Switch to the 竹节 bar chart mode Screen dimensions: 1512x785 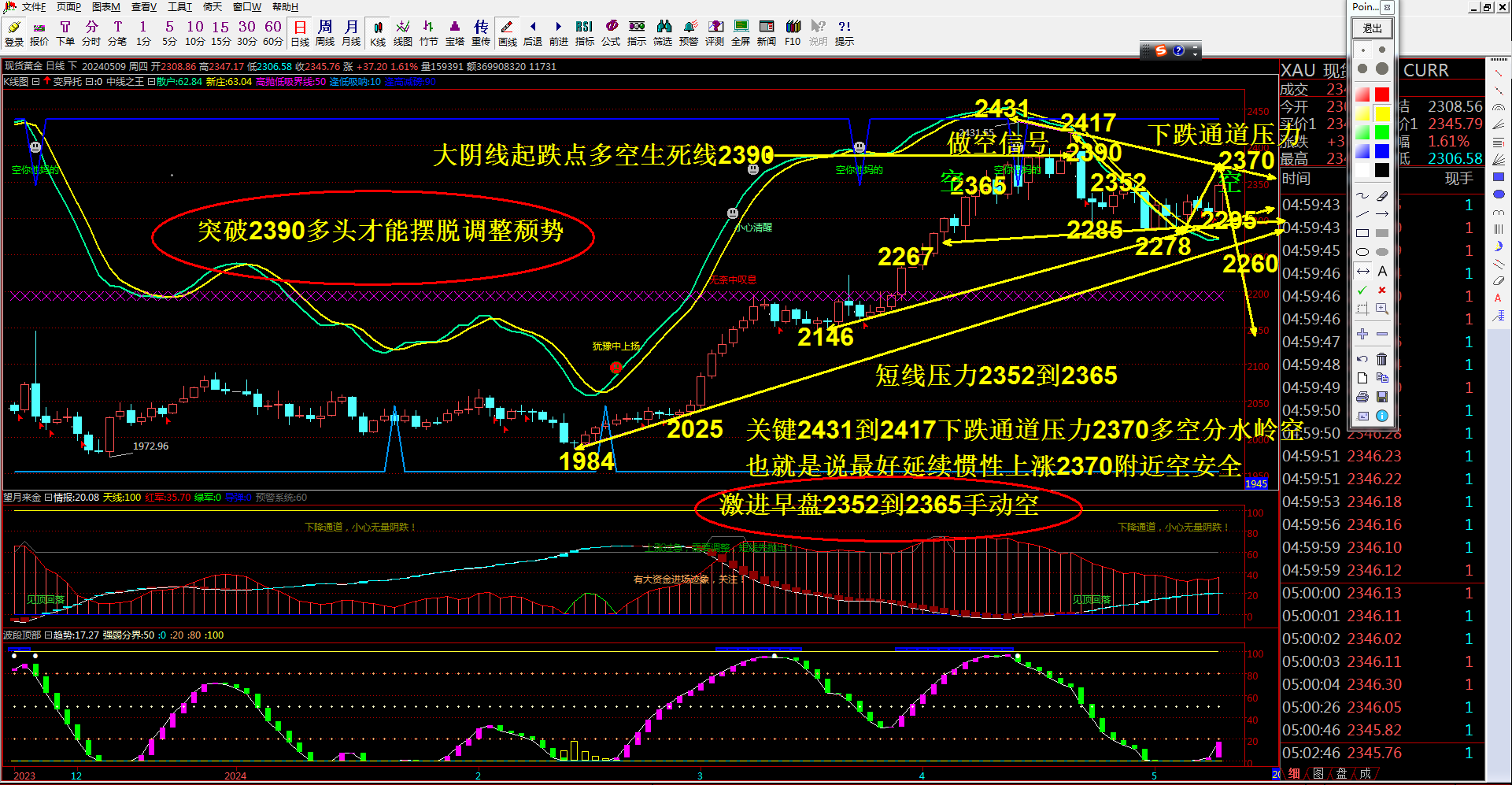(x=429, y=33)
